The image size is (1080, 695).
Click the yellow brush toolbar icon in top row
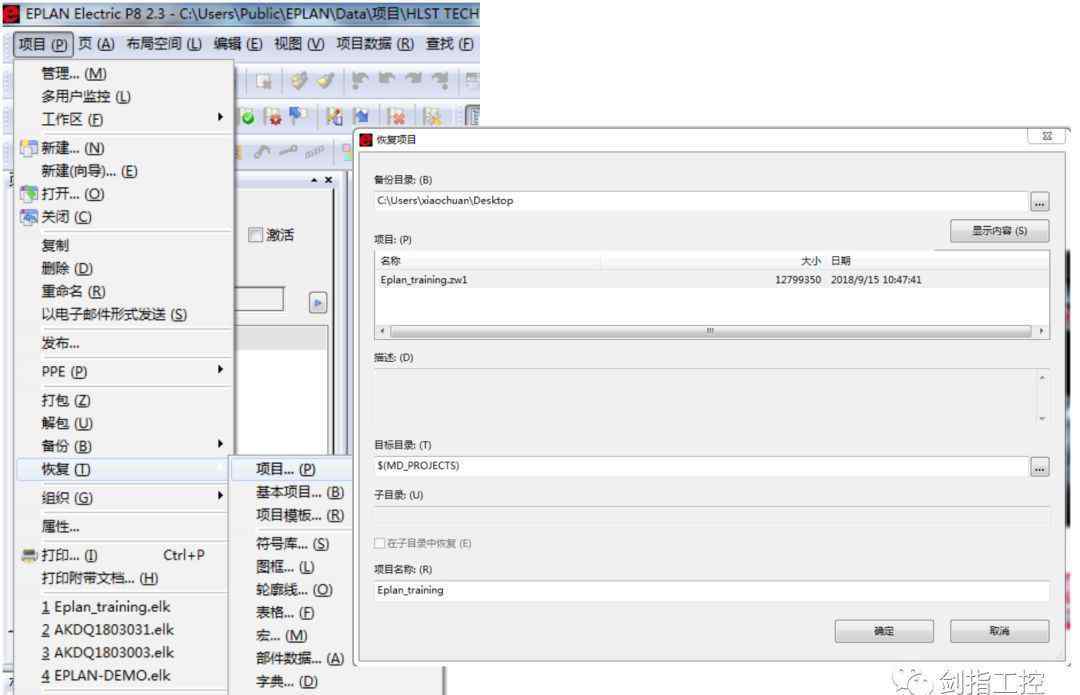point(299,81)
